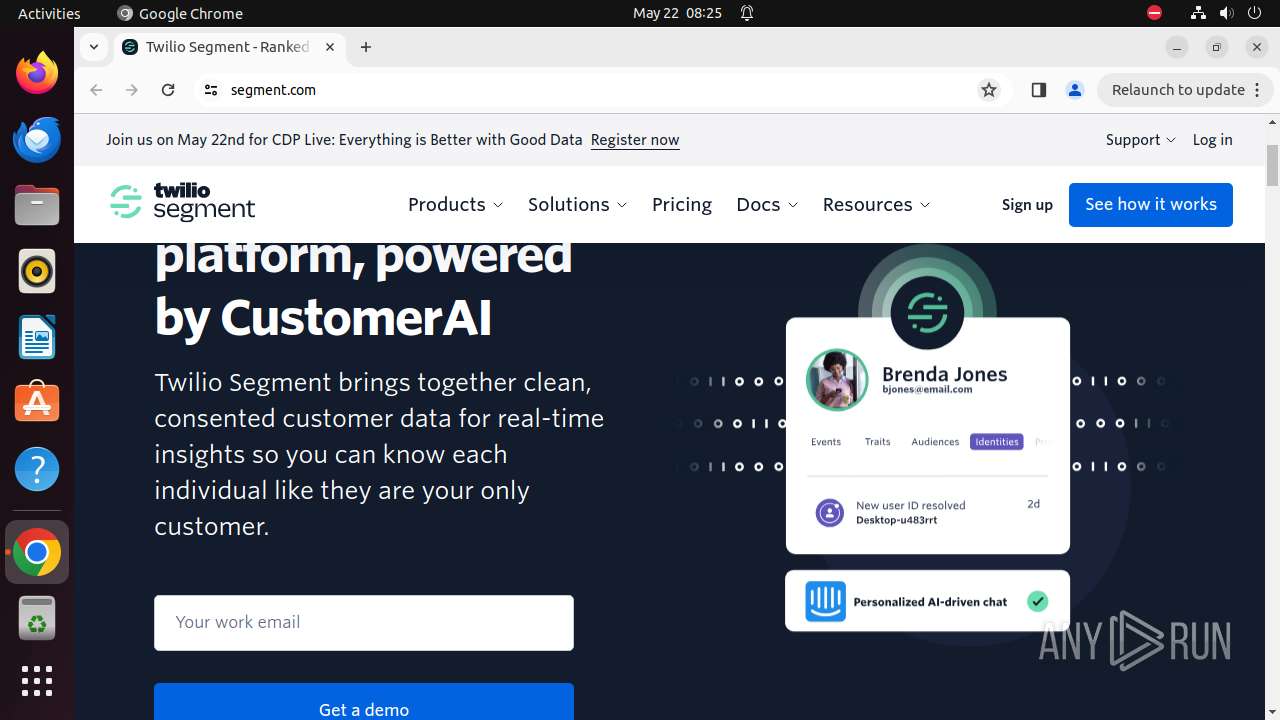Click the green checkmark on chat card
This screenshot has width=1280, height=720.
pyautogui.click(x=1038, y=602)
